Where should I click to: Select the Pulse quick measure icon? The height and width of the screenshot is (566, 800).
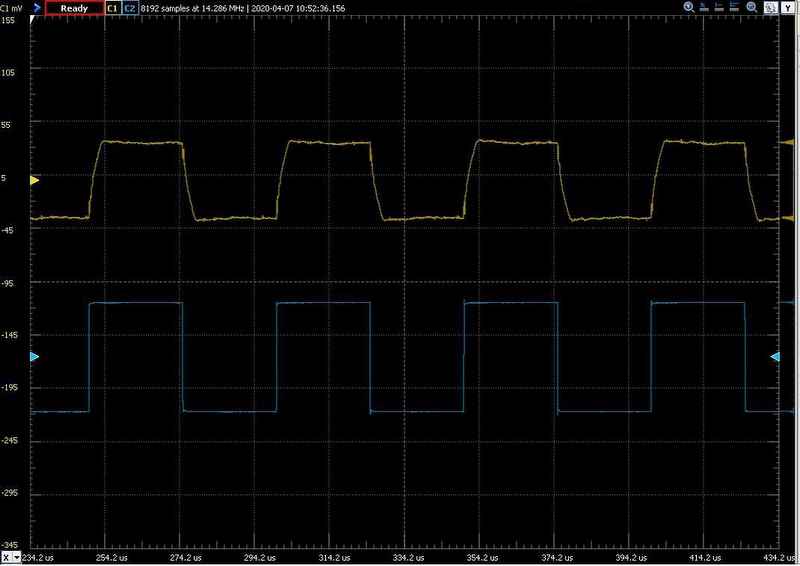pos(734,7)
